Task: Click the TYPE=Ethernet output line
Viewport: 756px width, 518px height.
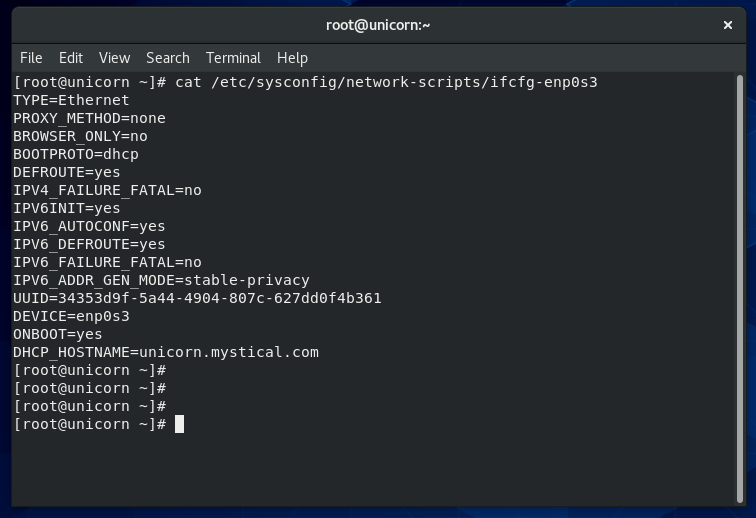Action: [x=71, y=100]
